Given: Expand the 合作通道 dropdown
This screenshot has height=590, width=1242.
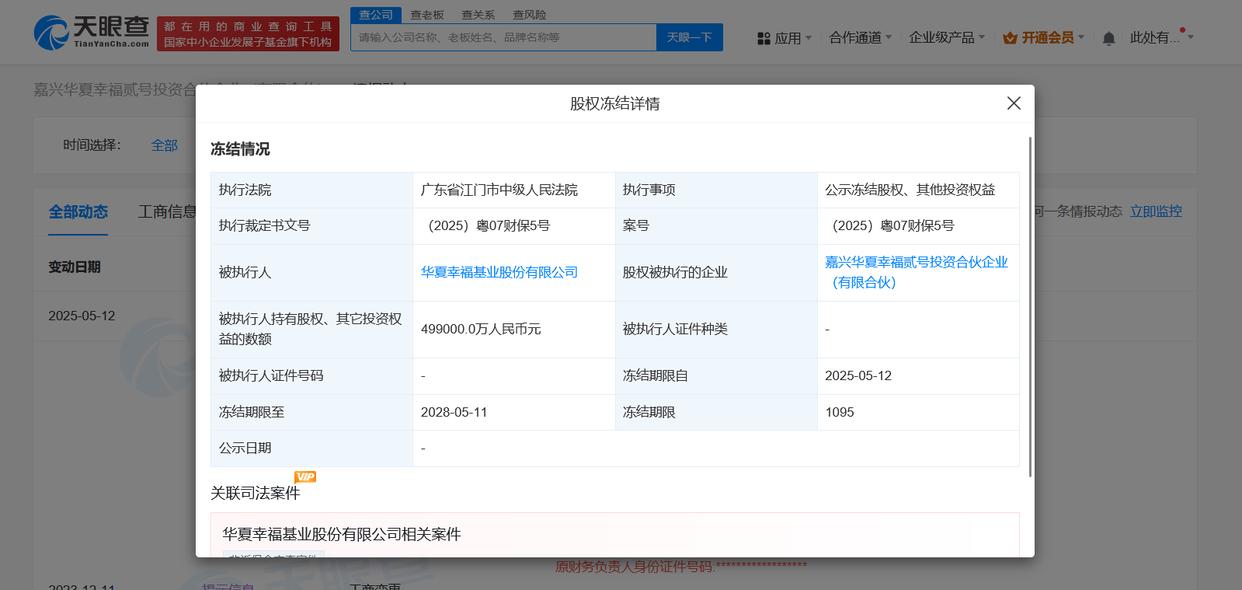Looking at the screenshot, I should pos(861,38).
